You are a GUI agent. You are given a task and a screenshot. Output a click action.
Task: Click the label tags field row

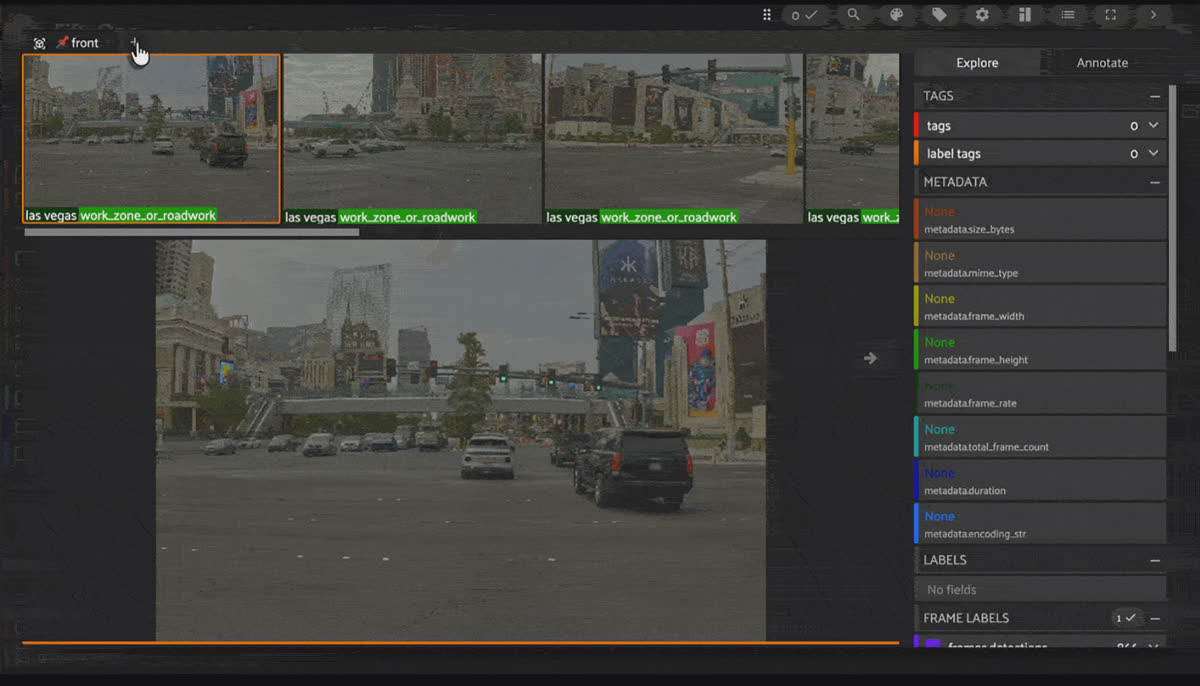pos(1040,154)
